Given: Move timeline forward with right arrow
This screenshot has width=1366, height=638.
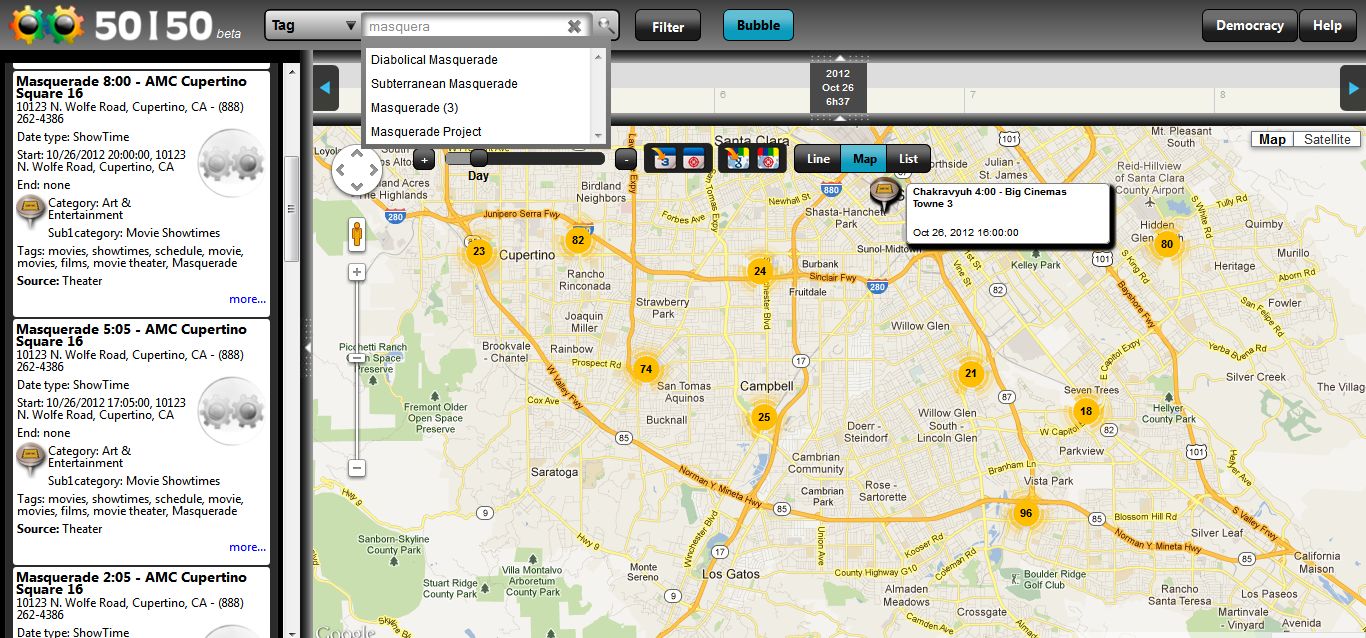Looking at the screenshot, I should [x=1352, y=88].
